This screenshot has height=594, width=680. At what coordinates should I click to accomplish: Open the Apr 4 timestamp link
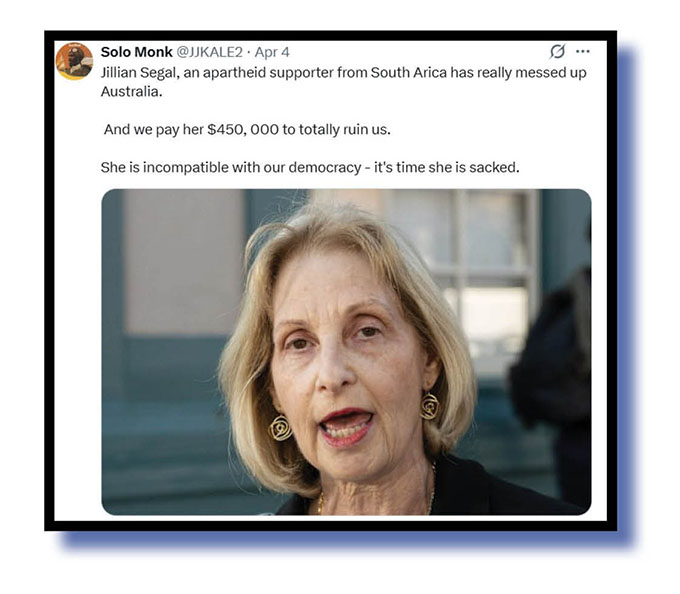[x=272, y=52]
